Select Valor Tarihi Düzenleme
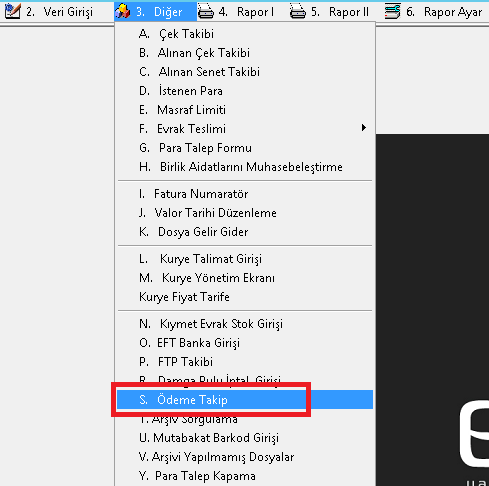 tap(245, 213)
